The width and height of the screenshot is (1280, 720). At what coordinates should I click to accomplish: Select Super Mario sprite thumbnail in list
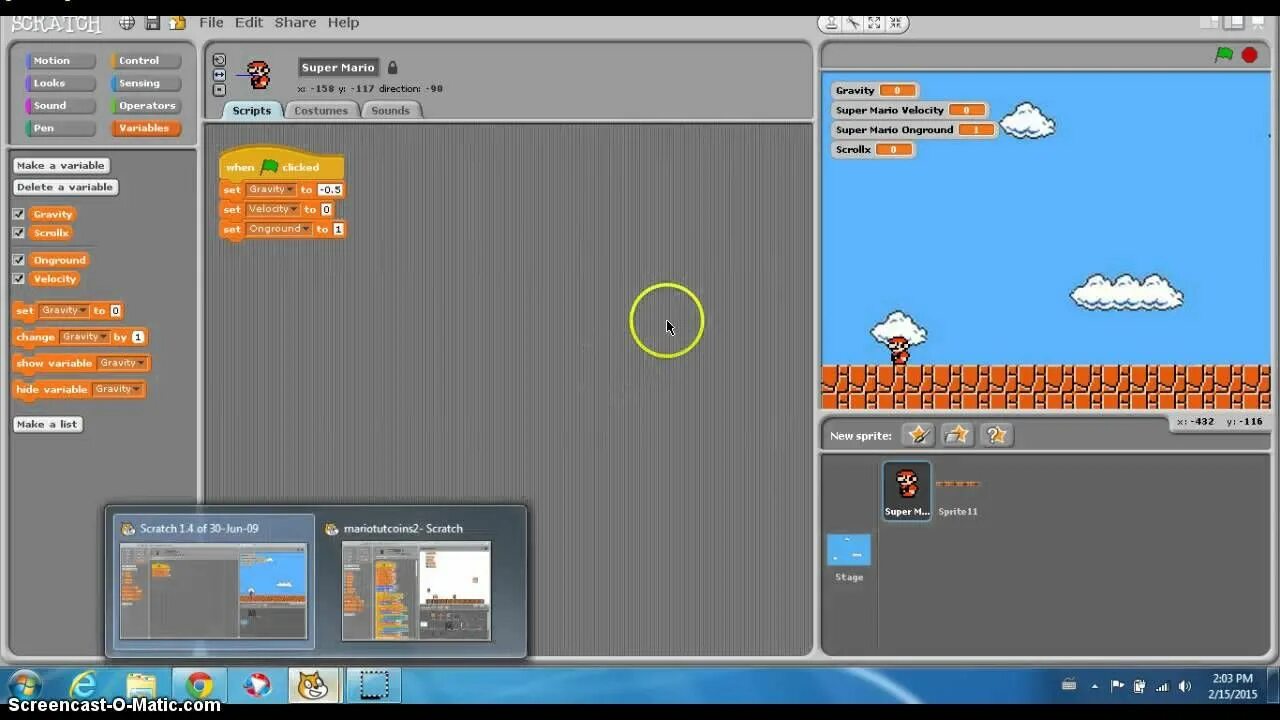point(907,490)
